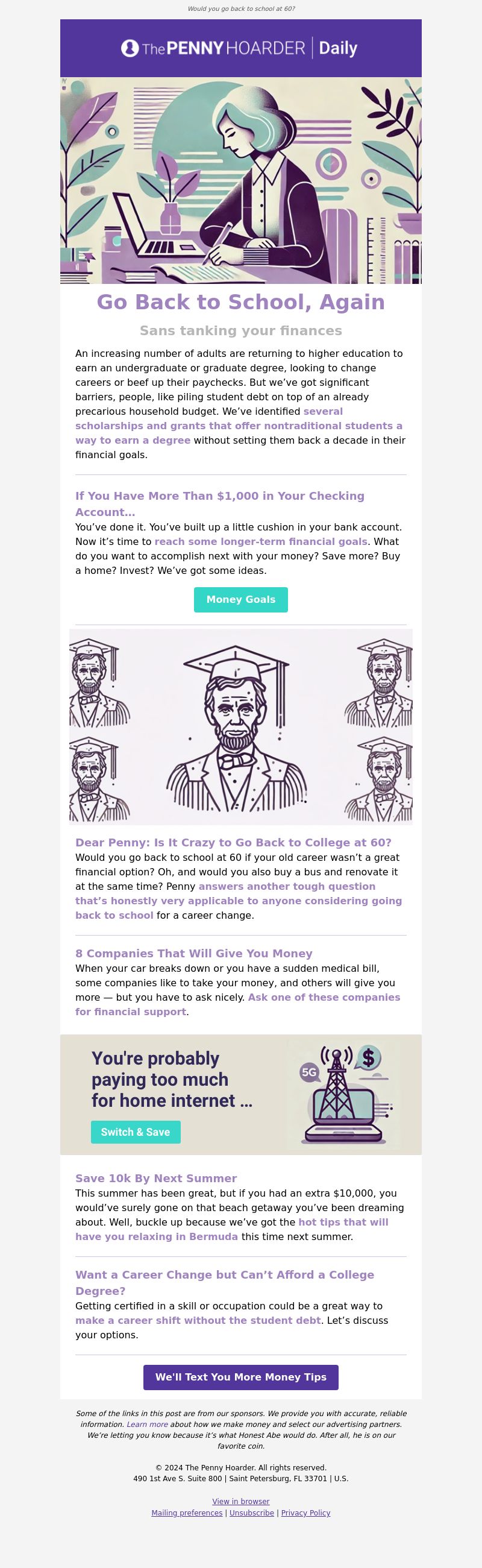Screen dimensions: 482x1568
Task: Click the Learn more link in the disclaimer
Action: [147, 1425]
